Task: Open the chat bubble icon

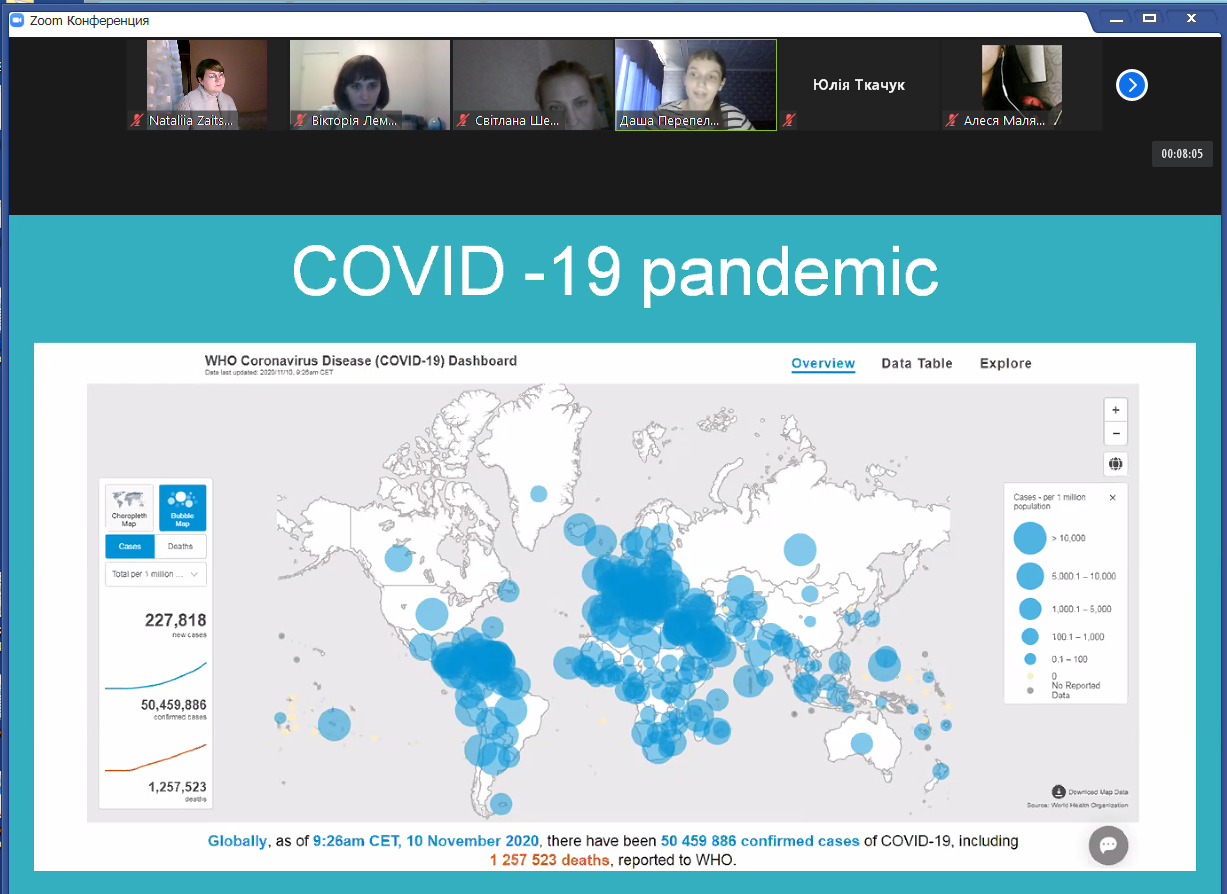Action: (1108, 845)
